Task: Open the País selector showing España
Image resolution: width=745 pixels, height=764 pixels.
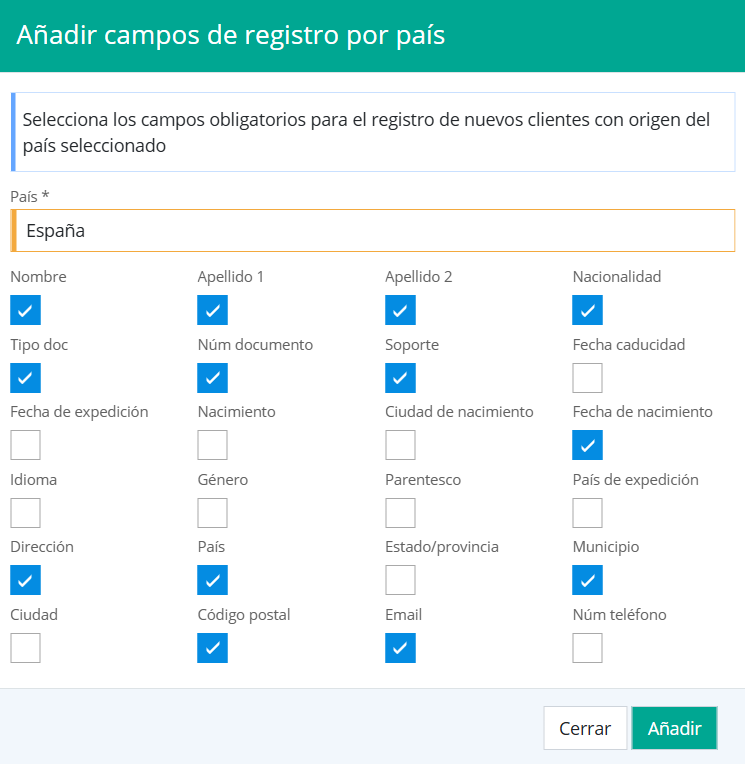Action: tap(373, 230)
